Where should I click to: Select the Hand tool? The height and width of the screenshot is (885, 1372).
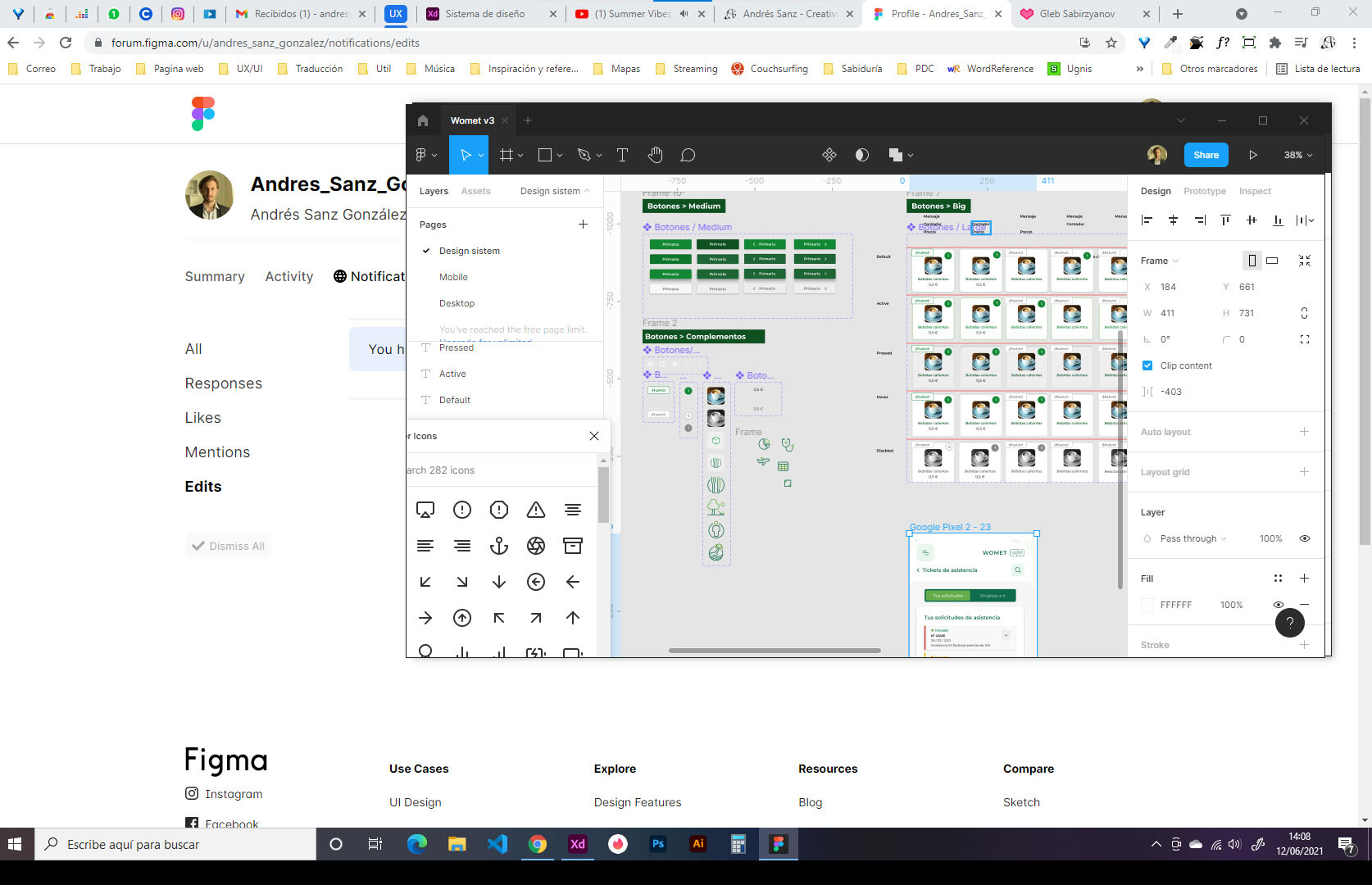pos(656,155)
